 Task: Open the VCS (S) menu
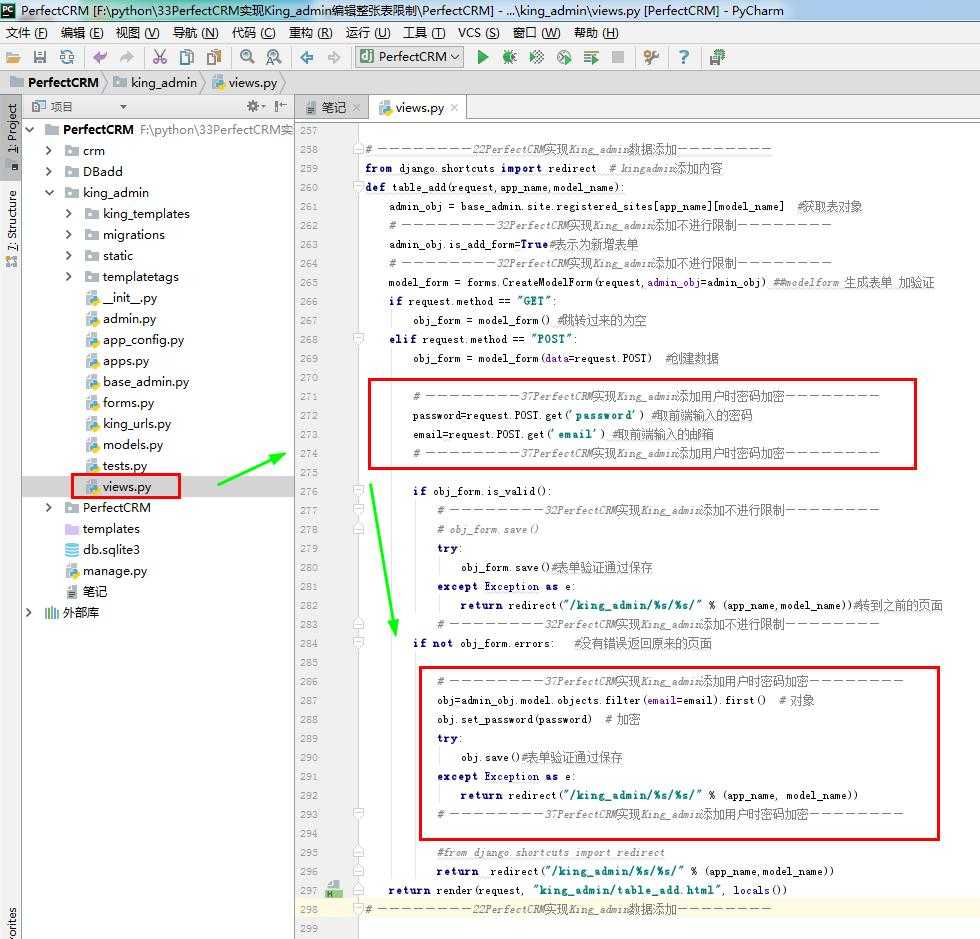(479, 33)
